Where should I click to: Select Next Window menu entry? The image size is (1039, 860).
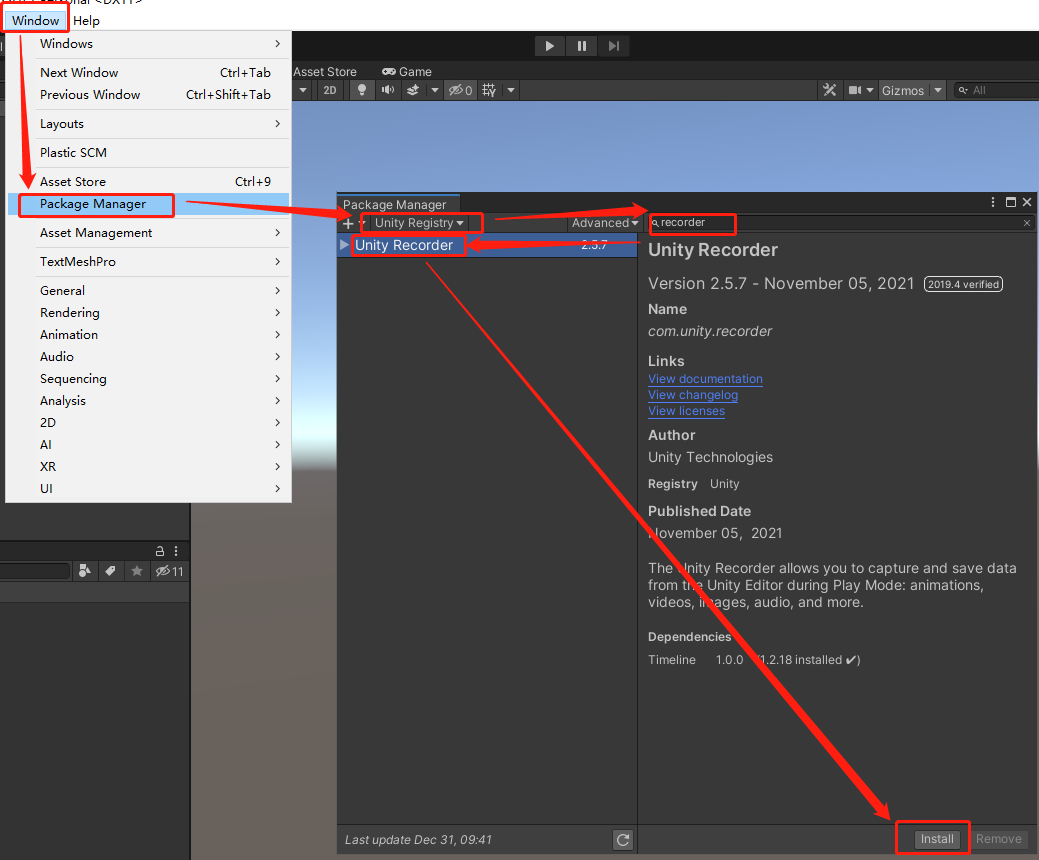[x=148, y=72]
